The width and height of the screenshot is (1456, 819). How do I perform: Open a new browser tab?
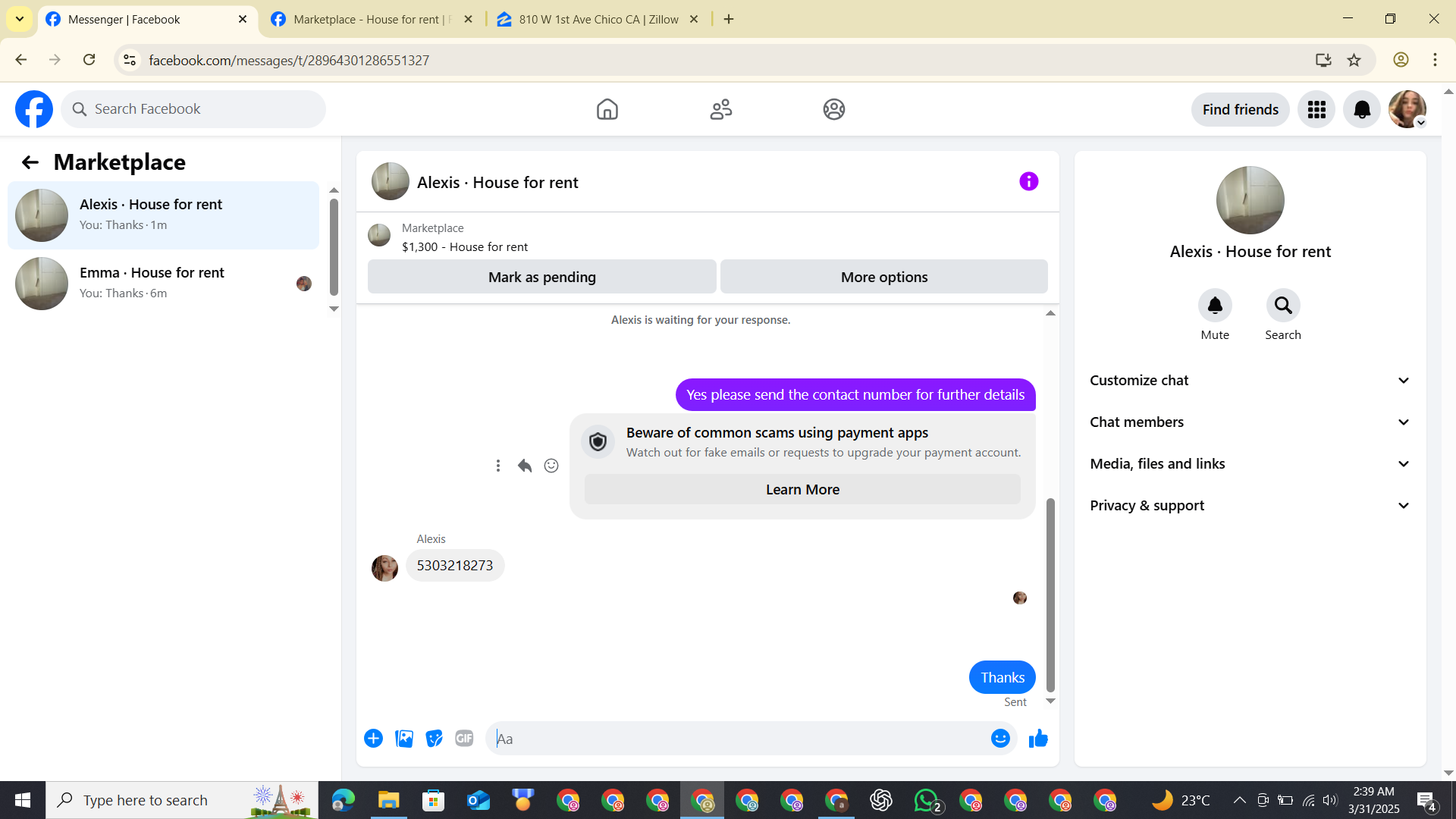729,20
